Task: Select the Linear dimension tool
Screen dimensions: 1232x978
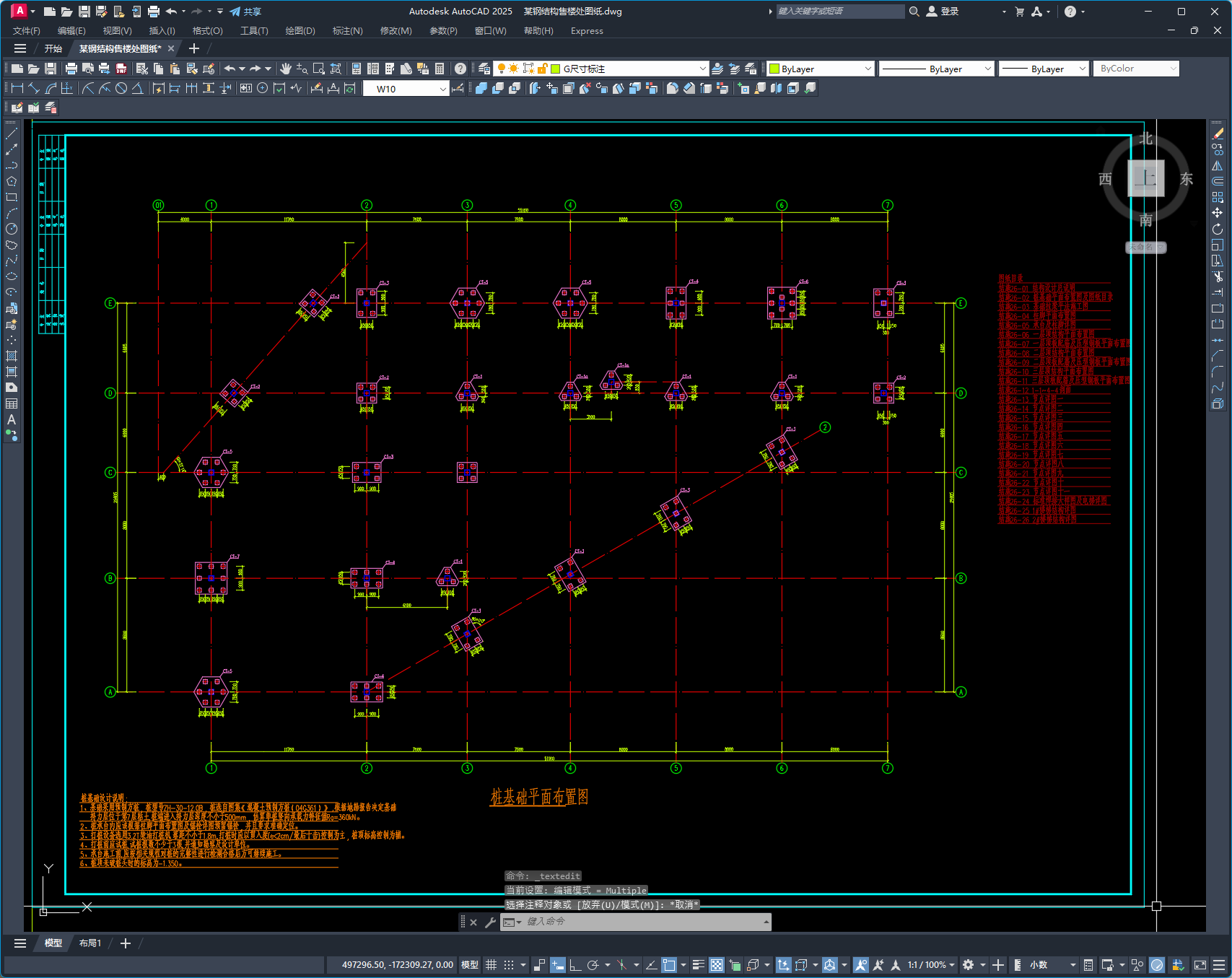Action: coord(17,88)
